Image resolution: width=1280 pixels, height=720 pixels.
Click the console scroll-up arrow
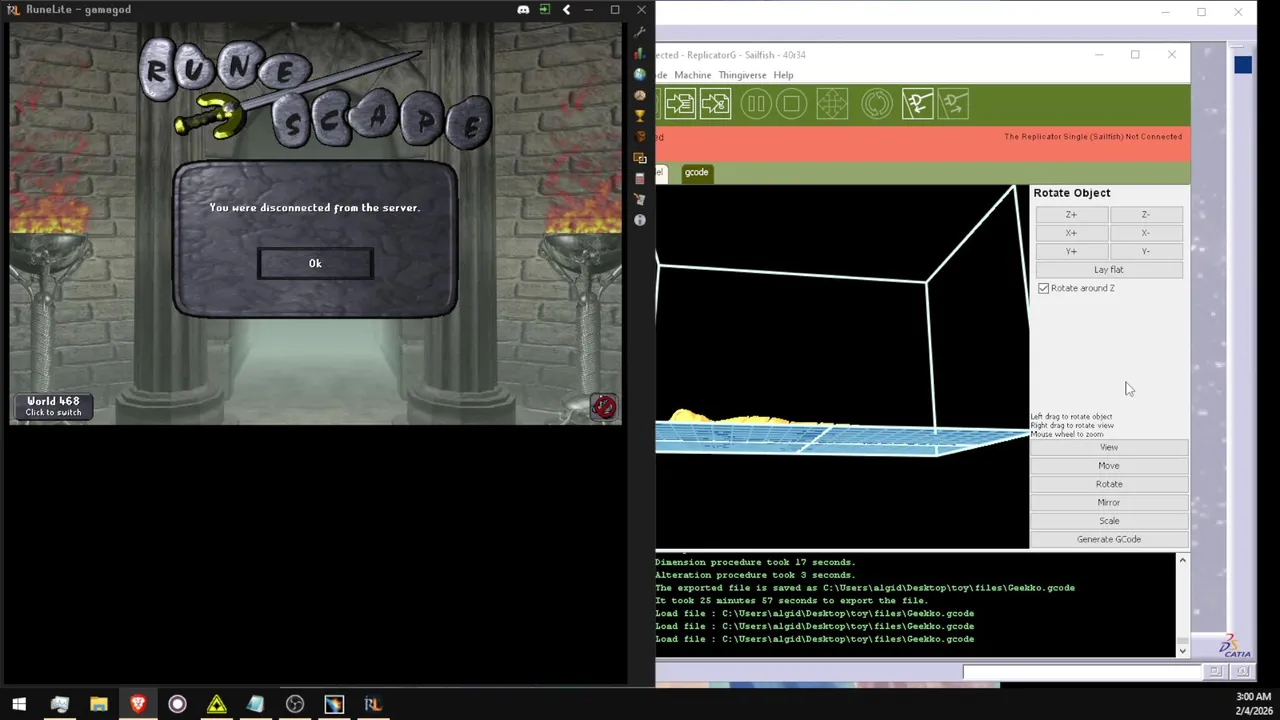[1182, 561]
